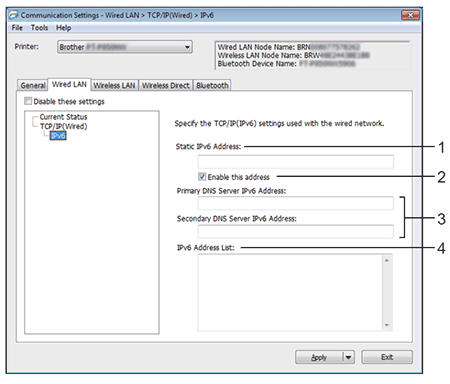This screenshot has width=450, height=384.
Task: Click the Wired LAN Node Name text
Action: coord(289,47)
